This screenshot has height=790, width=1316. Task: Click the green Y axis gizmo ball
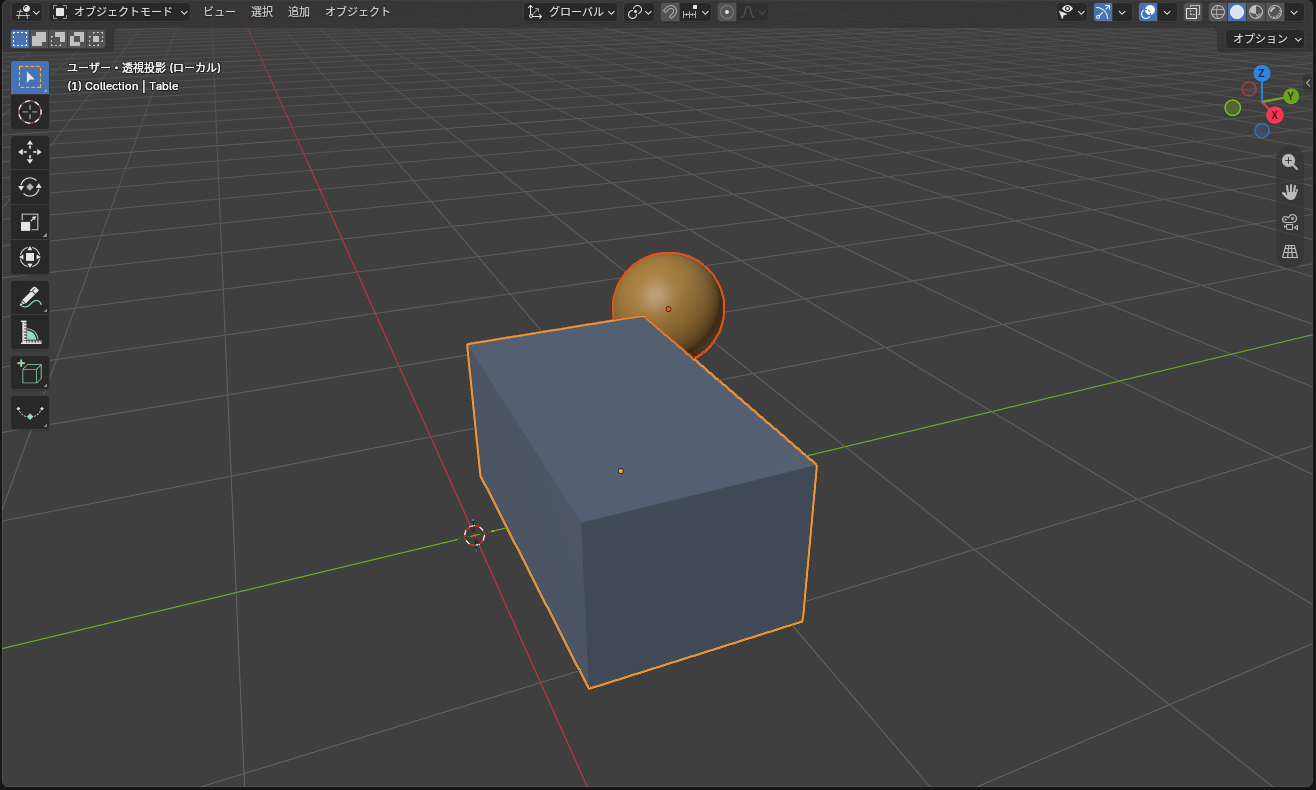(x=1291, y=96)
